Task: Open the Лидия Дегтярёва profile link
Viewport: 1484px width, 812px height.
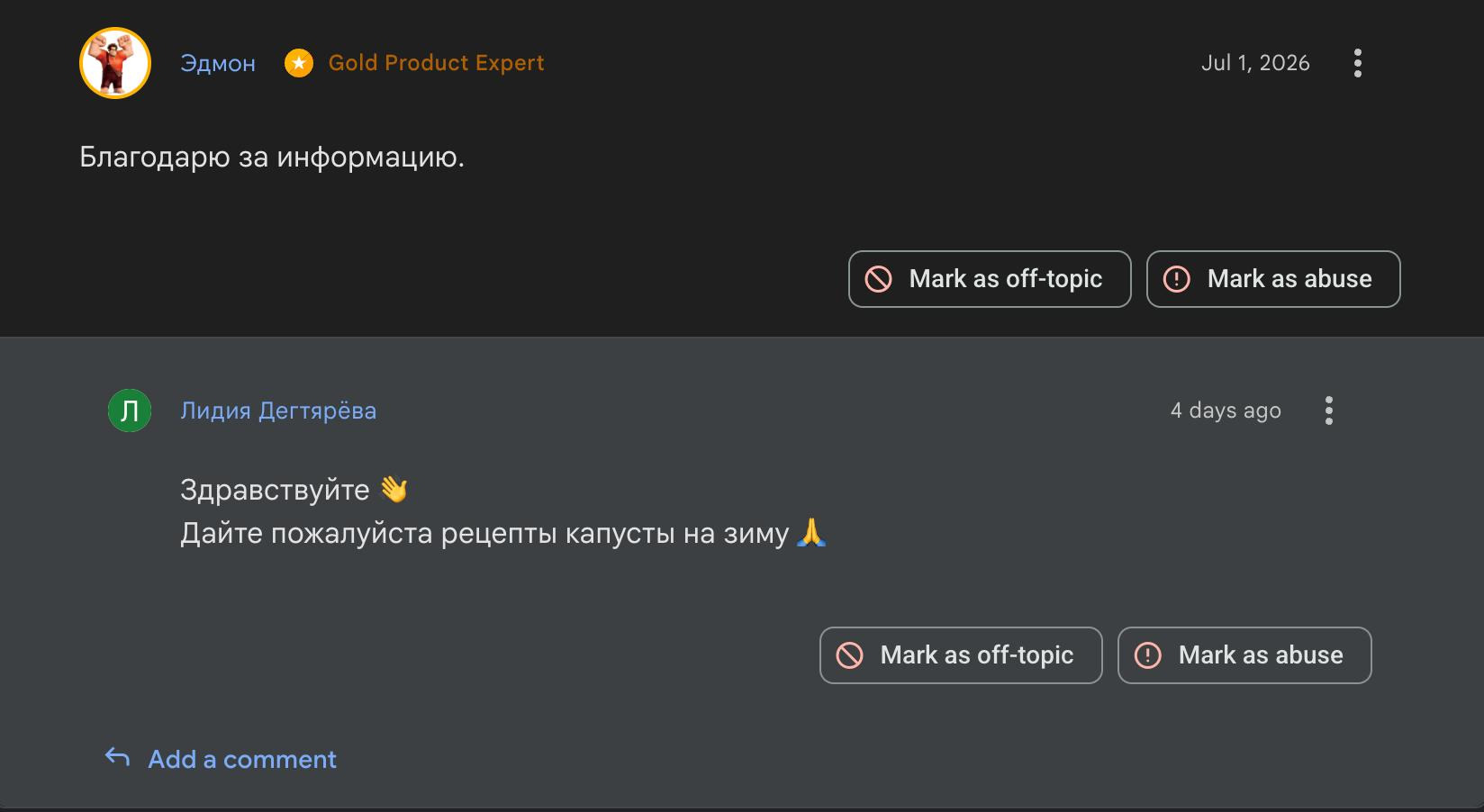Action: (x=278, y=411)
